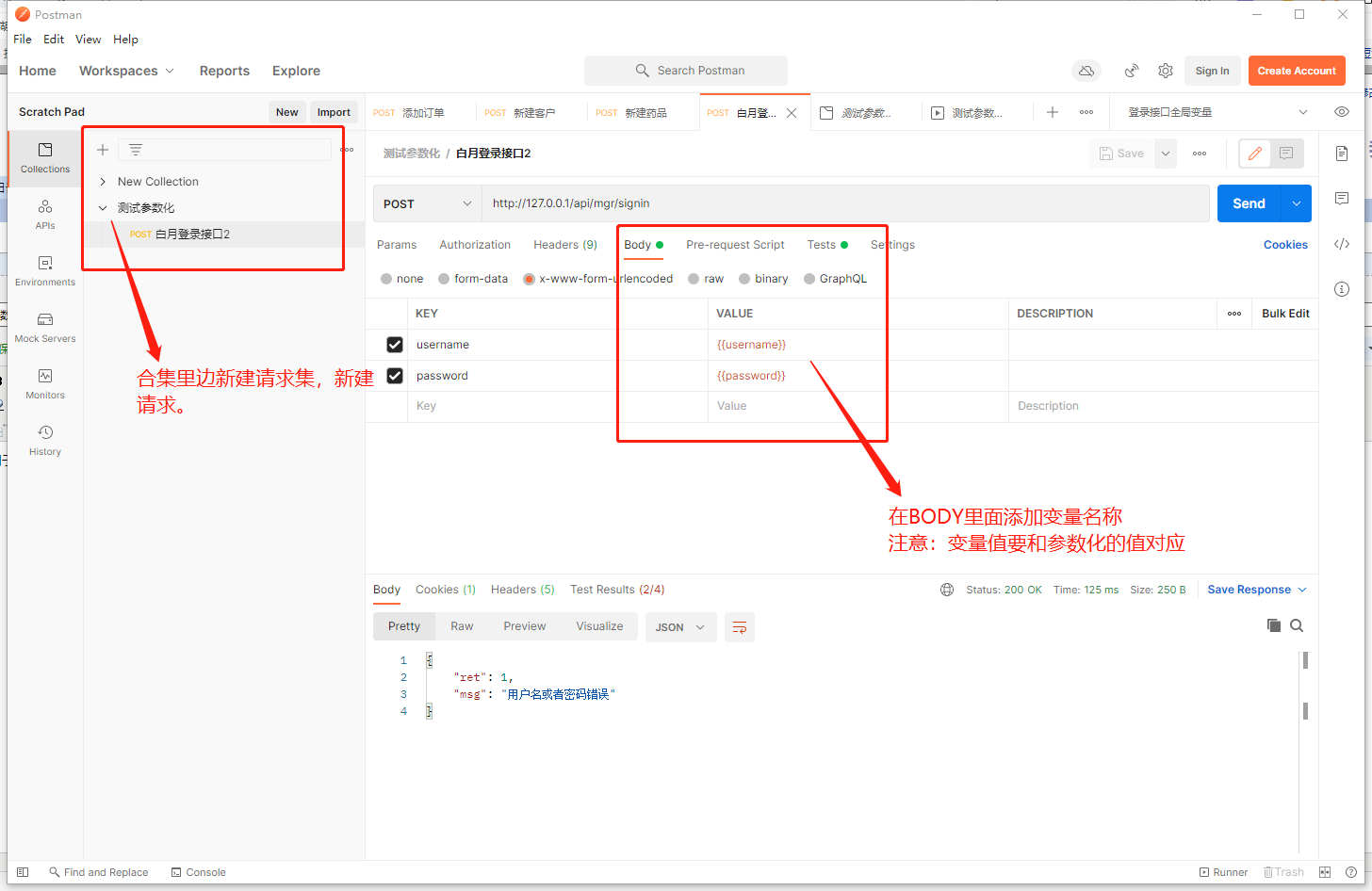
Task: Open the settings gear icon
Action: point(1166,71)
